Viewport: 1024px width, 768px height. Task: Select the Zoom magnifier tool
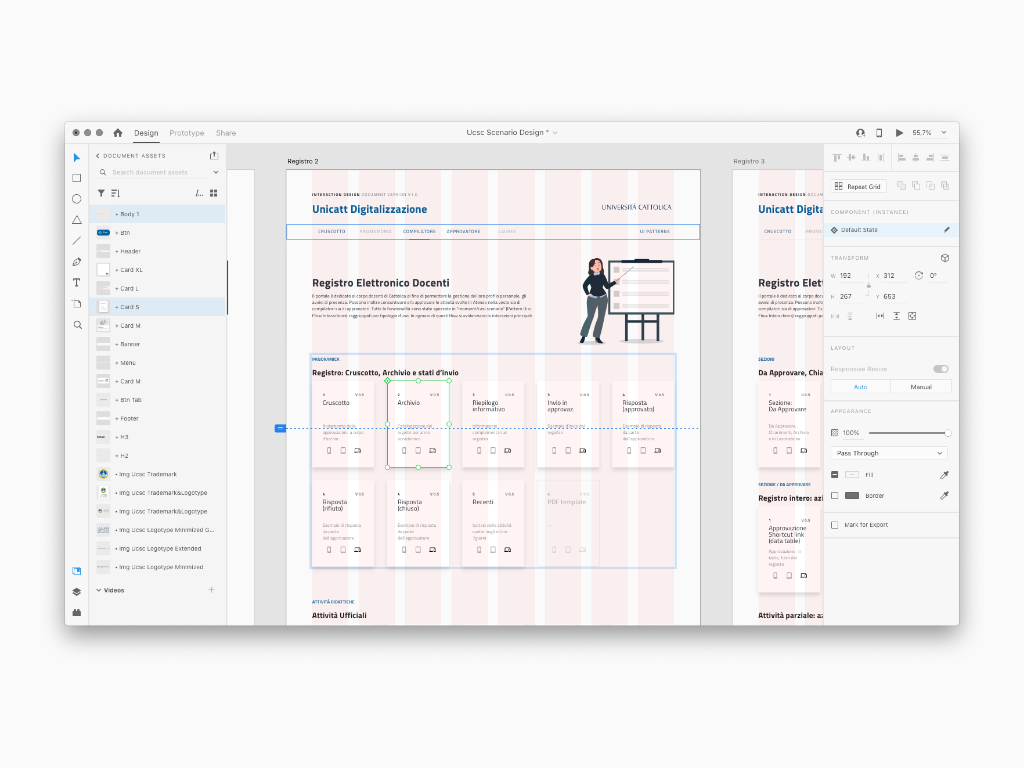tap(77, 325)
